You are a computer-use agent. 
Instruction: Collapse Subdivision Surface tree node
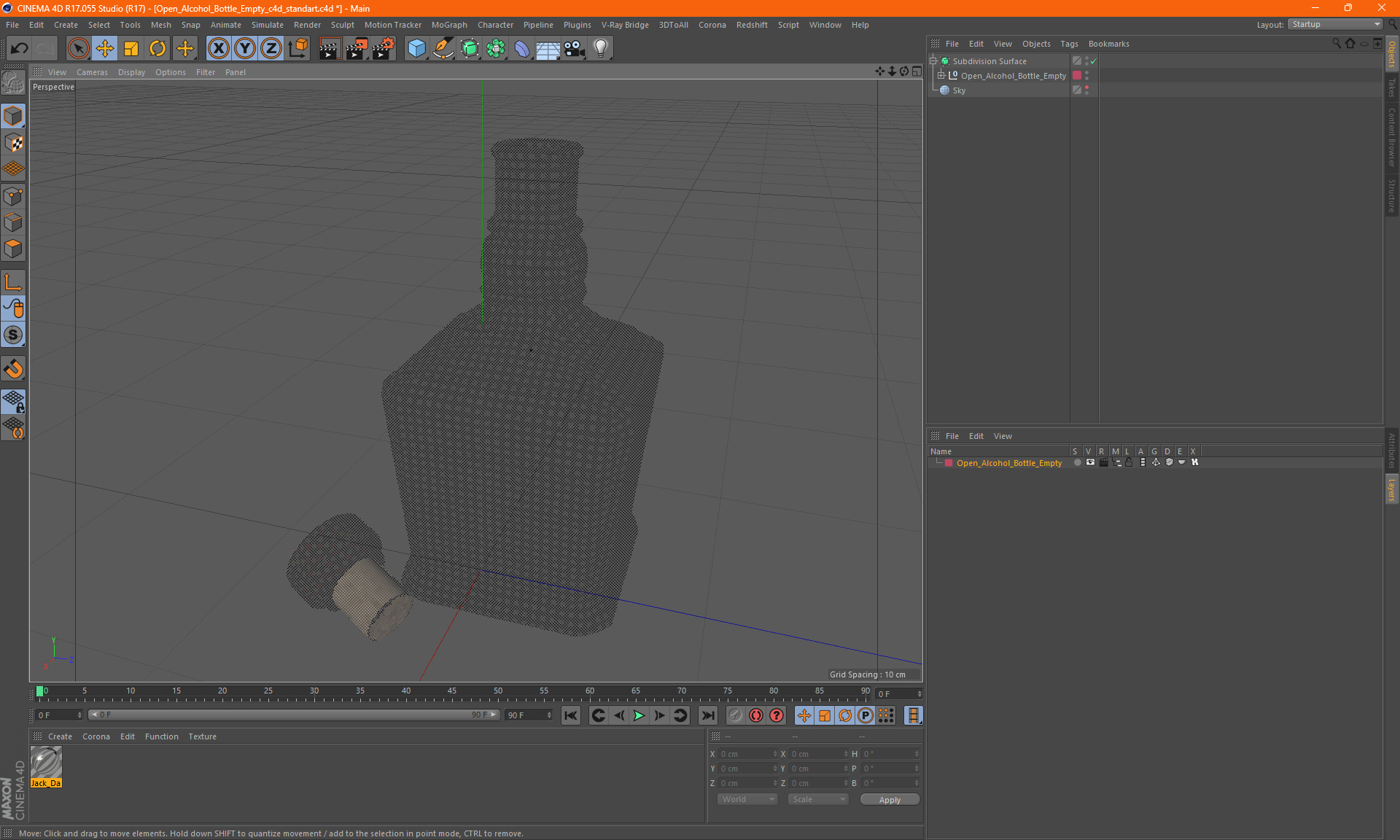point(933,61)
